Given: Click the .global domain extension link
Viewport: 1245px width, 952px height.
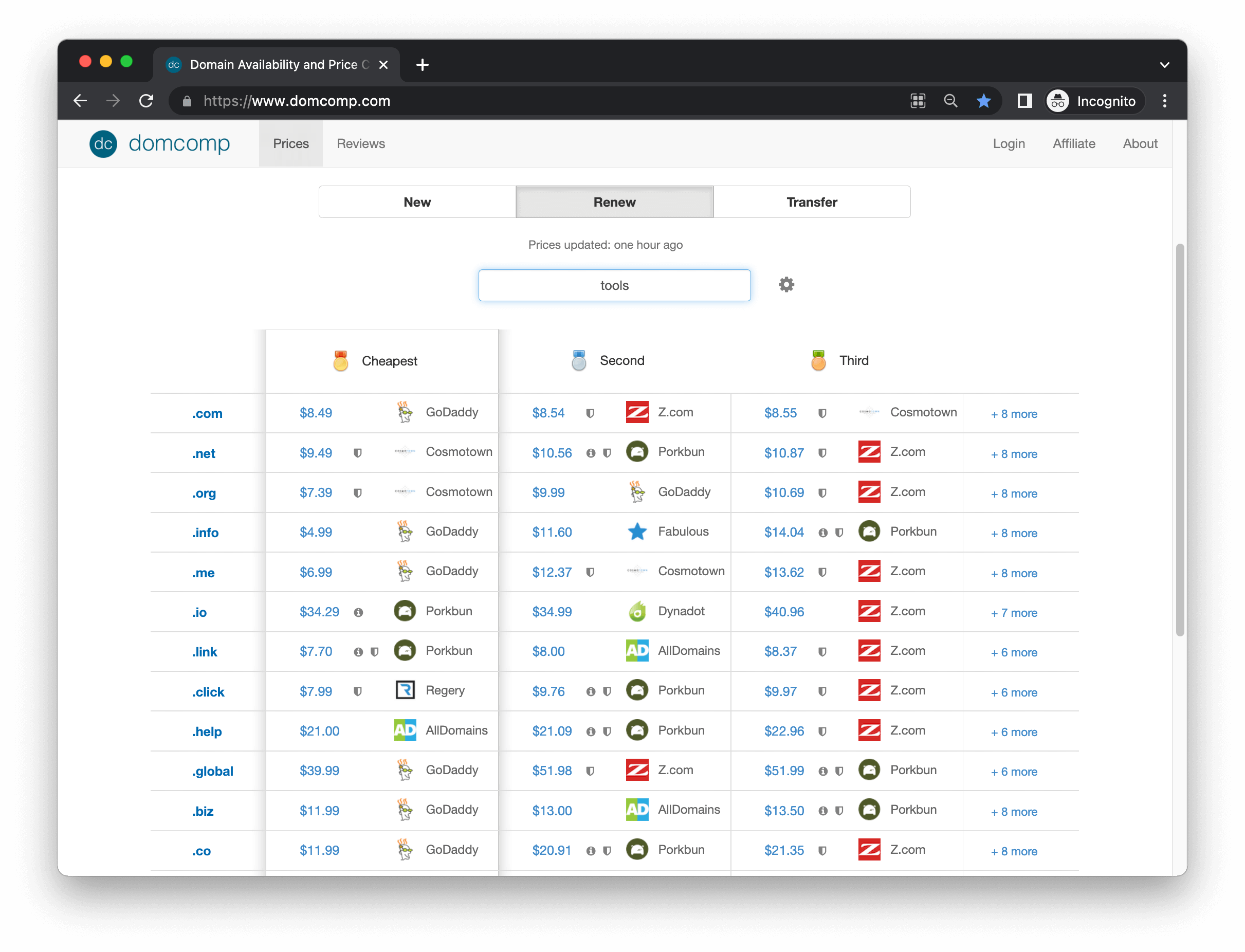Looking at the screenshot, I should pyautogui.click(x=212, y=772).
